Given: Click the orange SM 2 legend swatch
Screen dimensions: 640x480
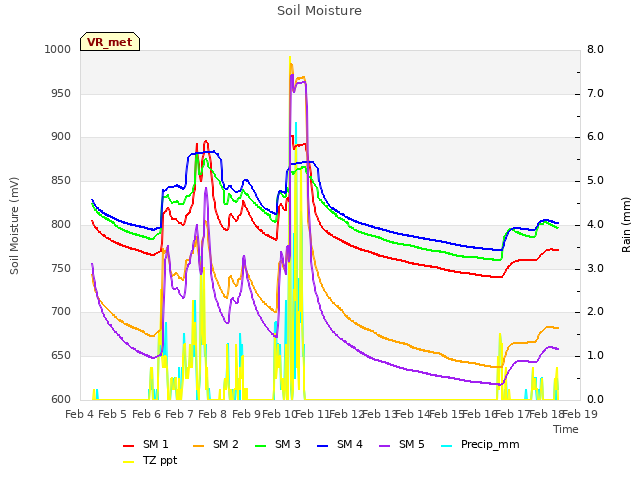Looking at the screenshot, I should pyautogui.click(x=199, y=446).
